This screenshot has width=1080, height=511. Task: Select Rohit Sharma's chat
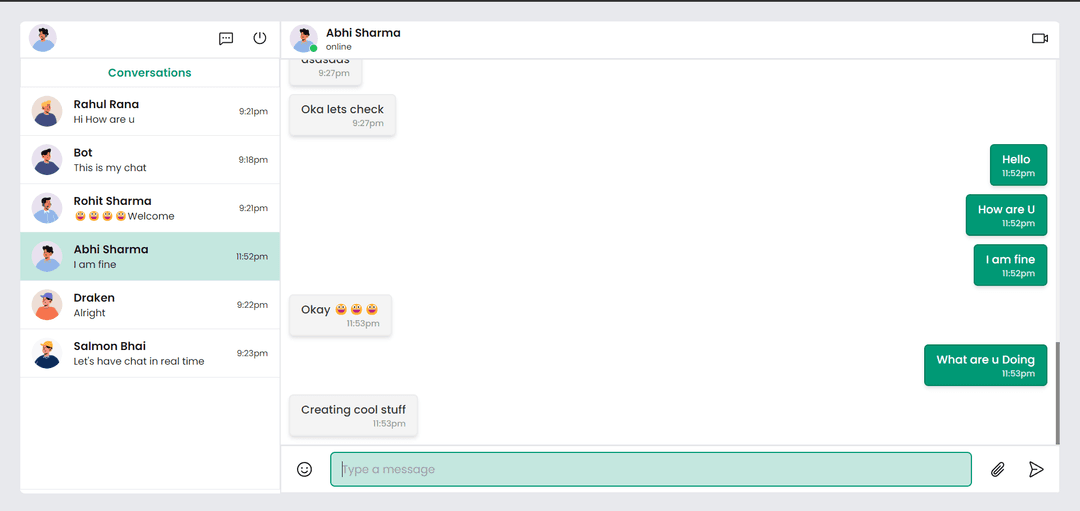pyautogui.click(x=150, y=208)
